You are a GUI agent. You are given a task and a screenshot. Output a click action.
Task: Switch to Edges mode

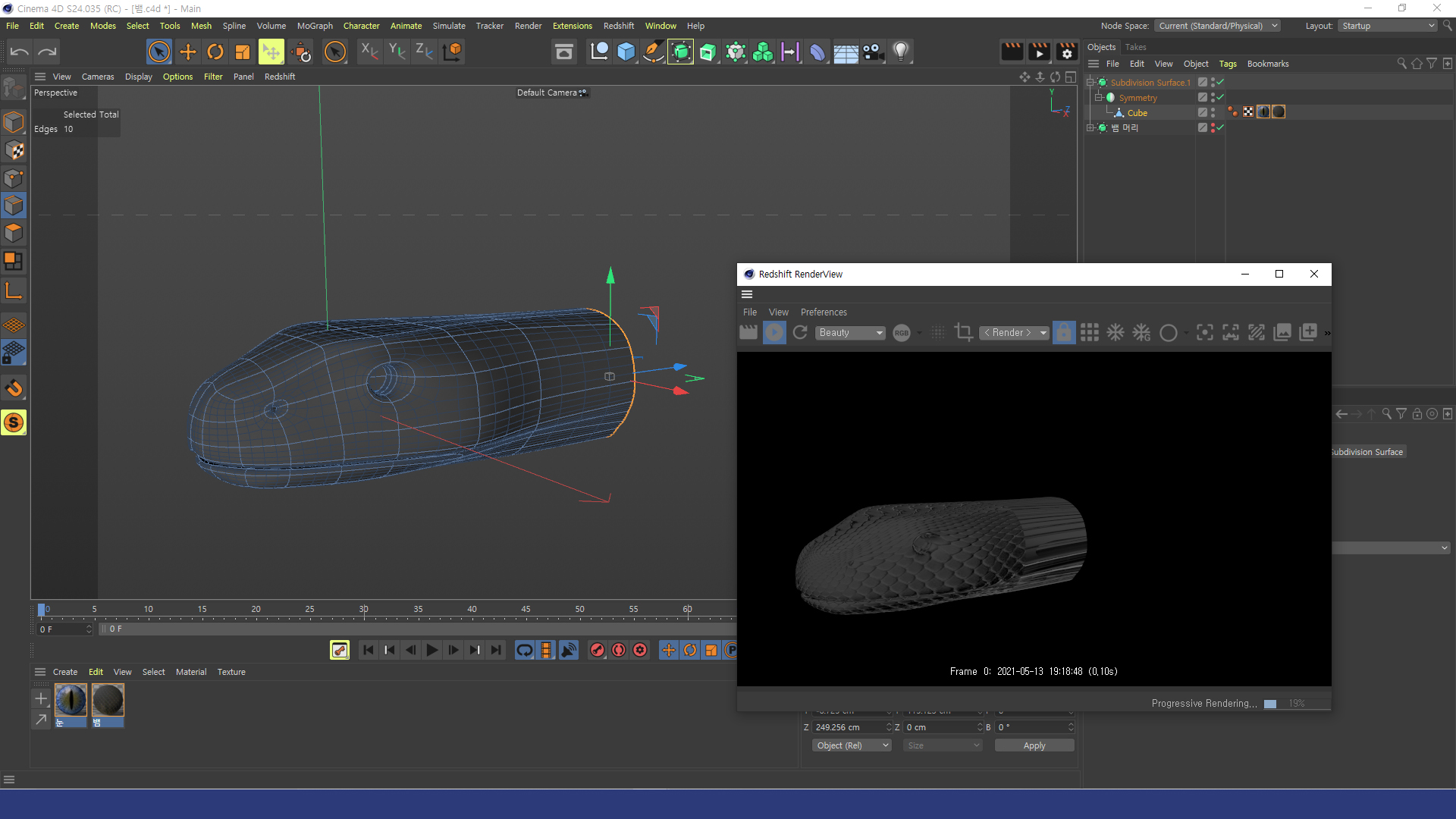[x=14, y=206]
